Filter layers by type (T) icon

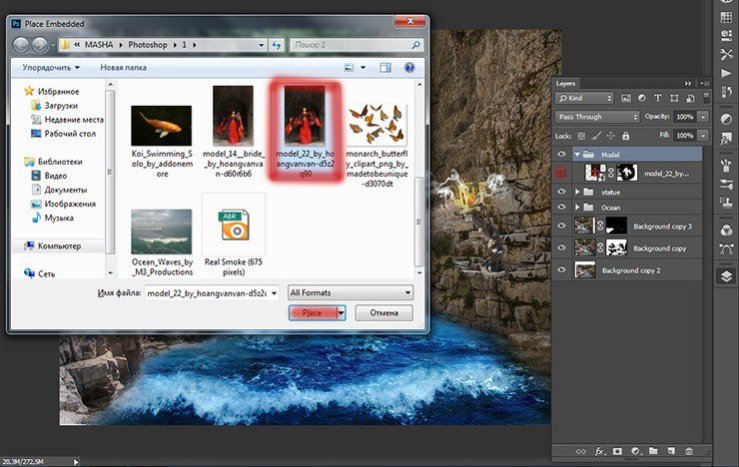pos(656,99)
